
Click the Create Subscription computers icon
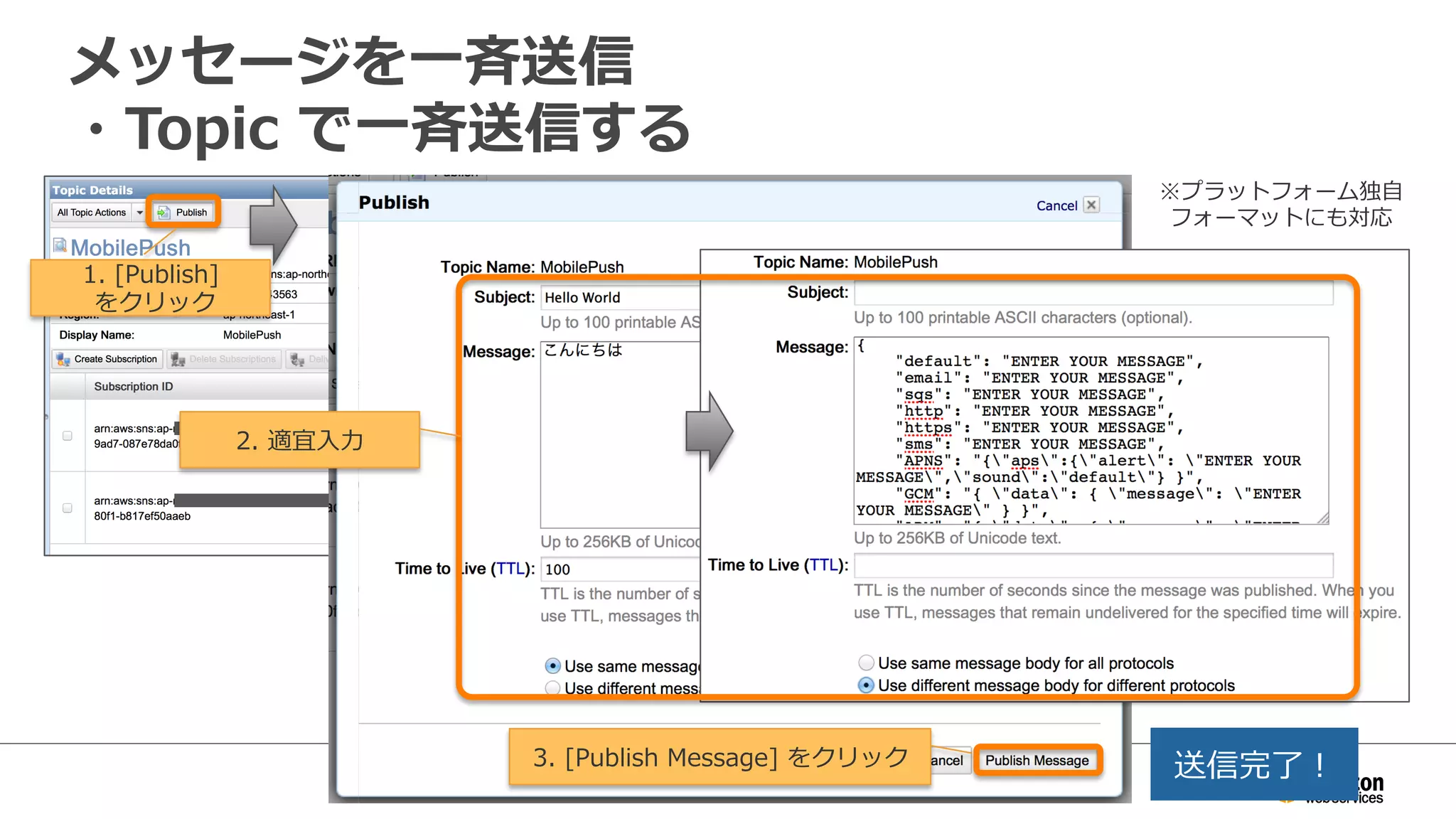pos(63,360)
